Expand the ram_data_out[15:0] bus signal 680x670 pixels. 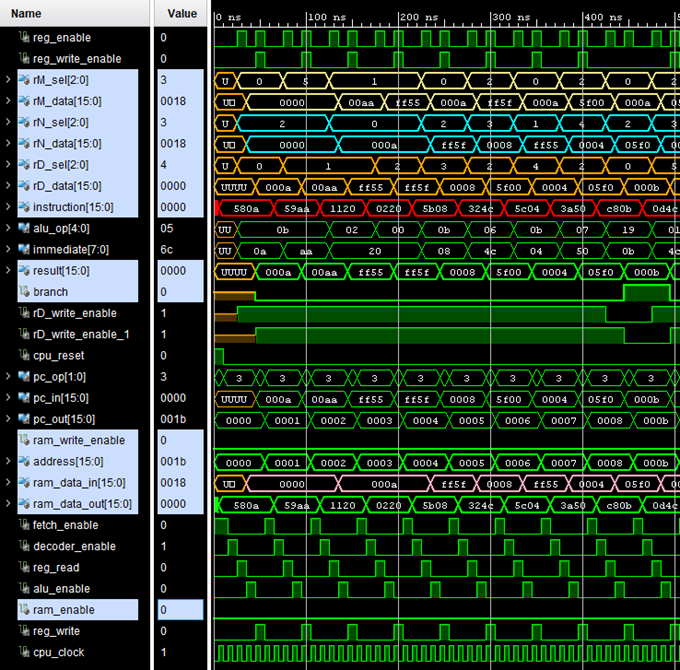(8, 504)
